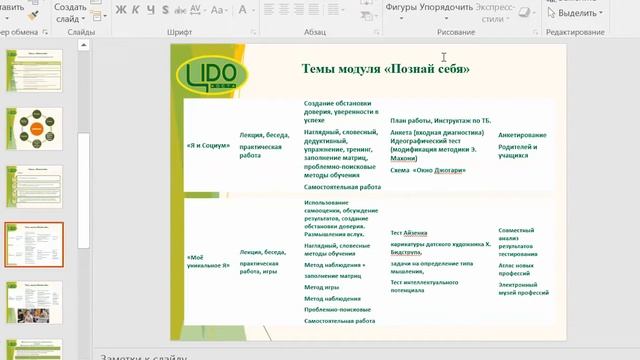Justify text using the justify icon

[314, 9]
